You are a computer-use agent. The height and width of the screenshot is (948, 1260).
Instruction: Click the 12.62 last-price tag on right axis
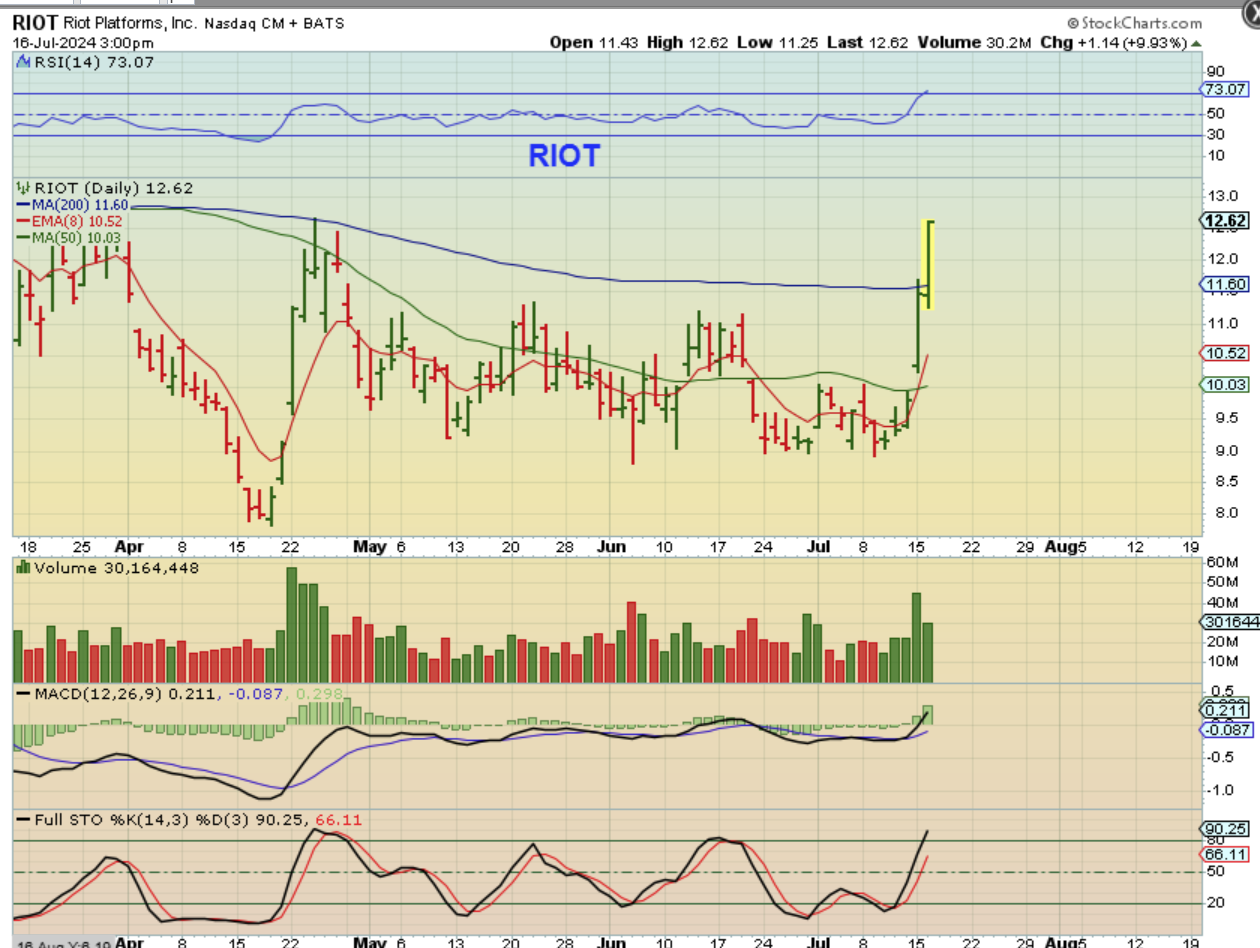pyautogui.click(x=1227, y=221)
